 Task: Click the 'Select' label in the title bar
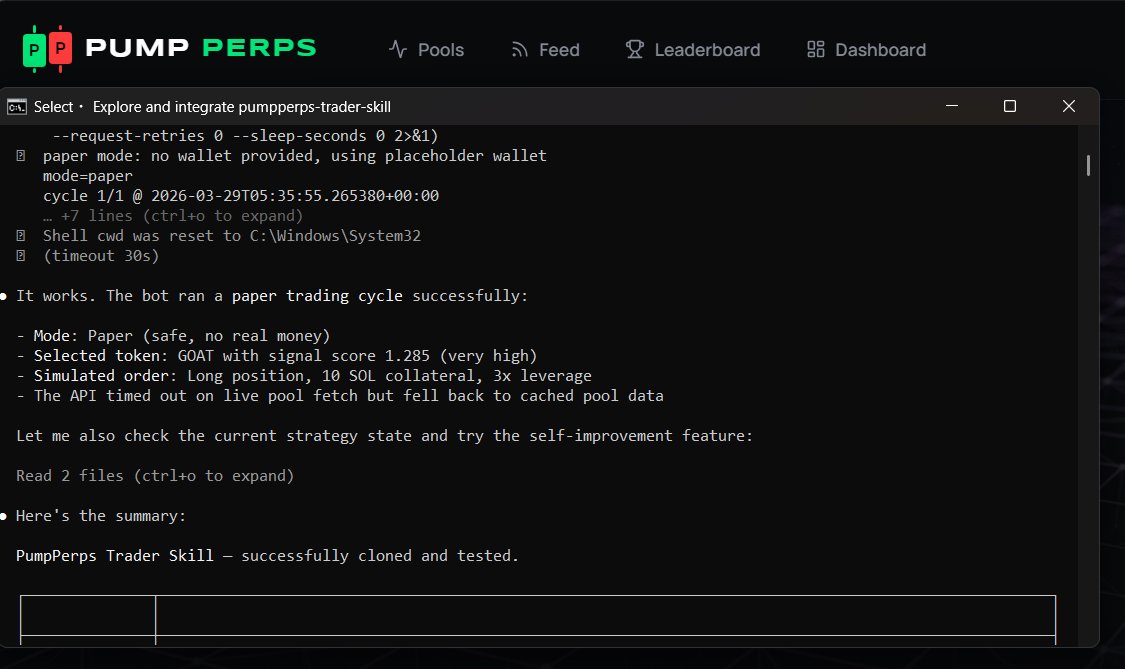click(x=53, y=107)
